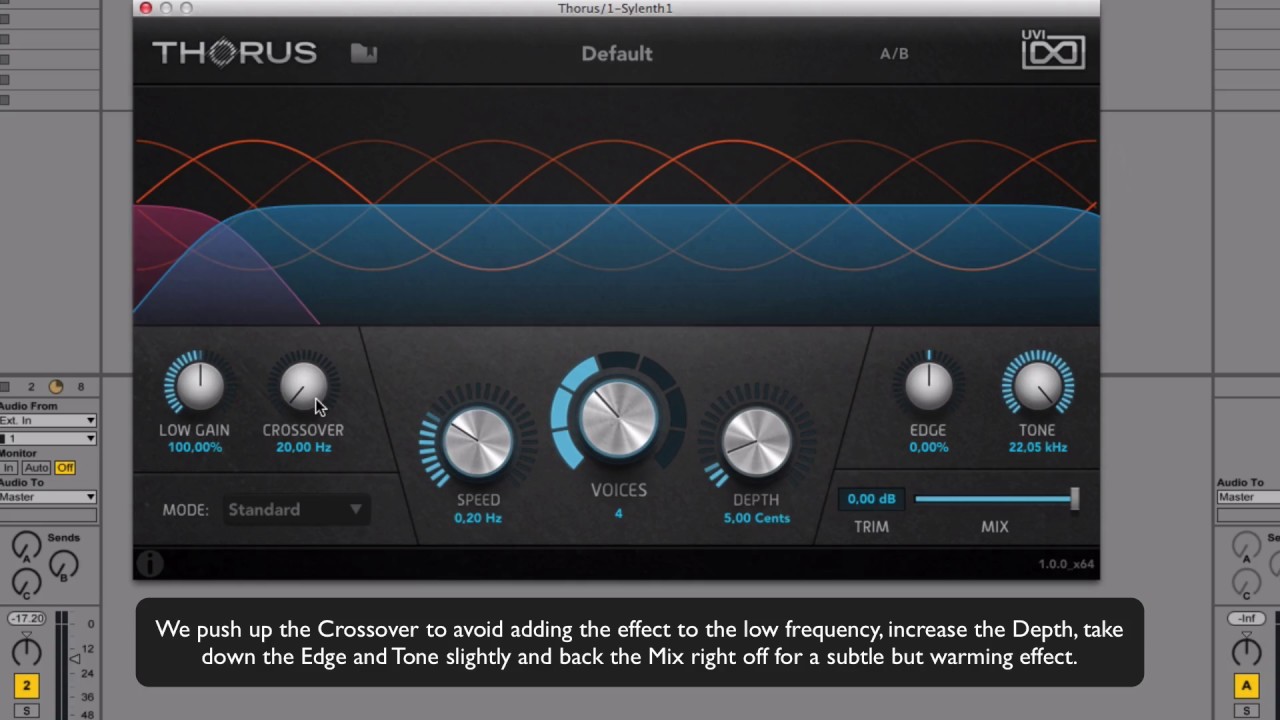Click the window title Thorus/1-Sylenth1
1280x720 pixels.
click(615, 9)
